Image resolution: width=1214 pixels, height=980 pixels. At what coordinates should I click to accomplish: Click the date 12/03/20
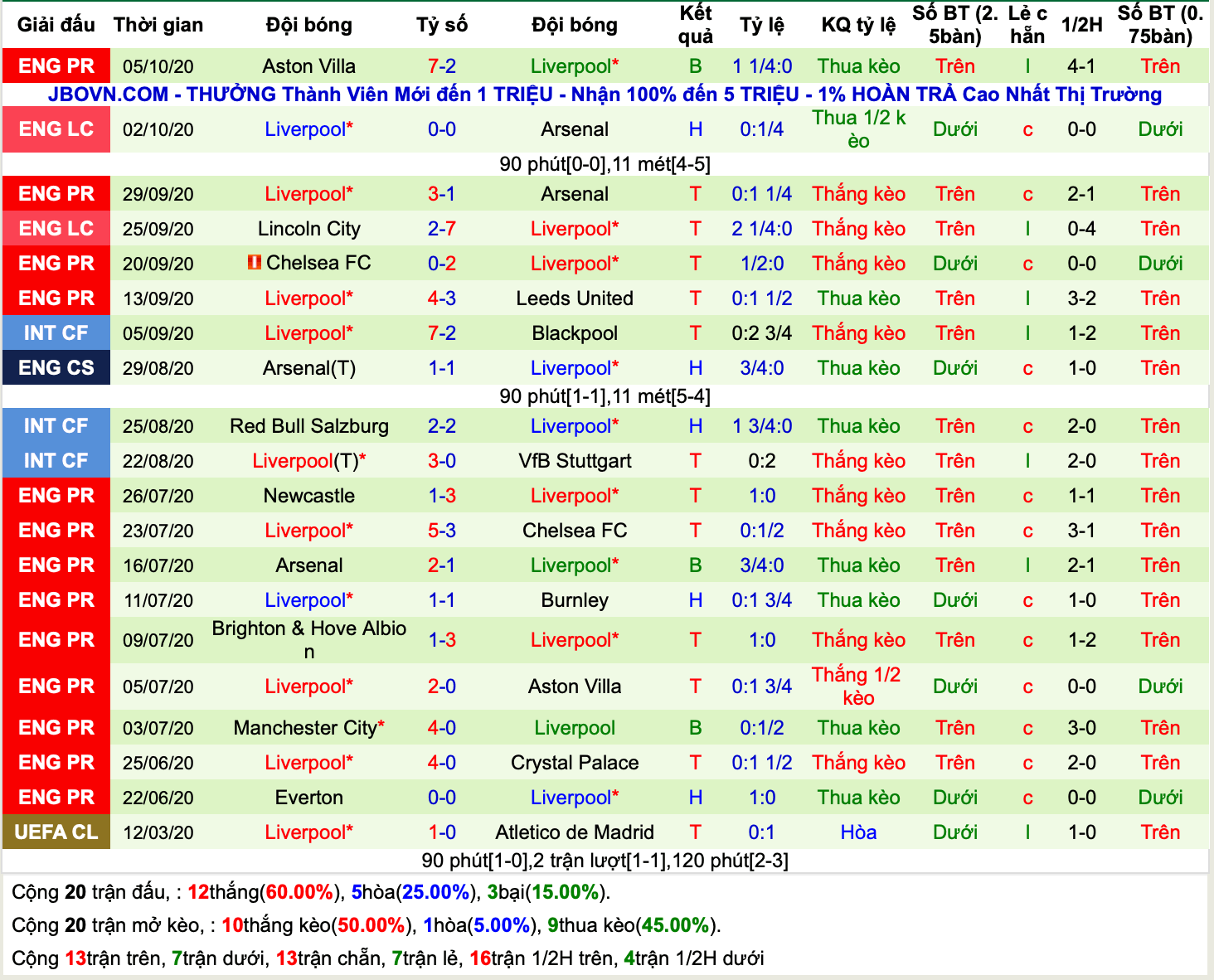coord(158,832)
